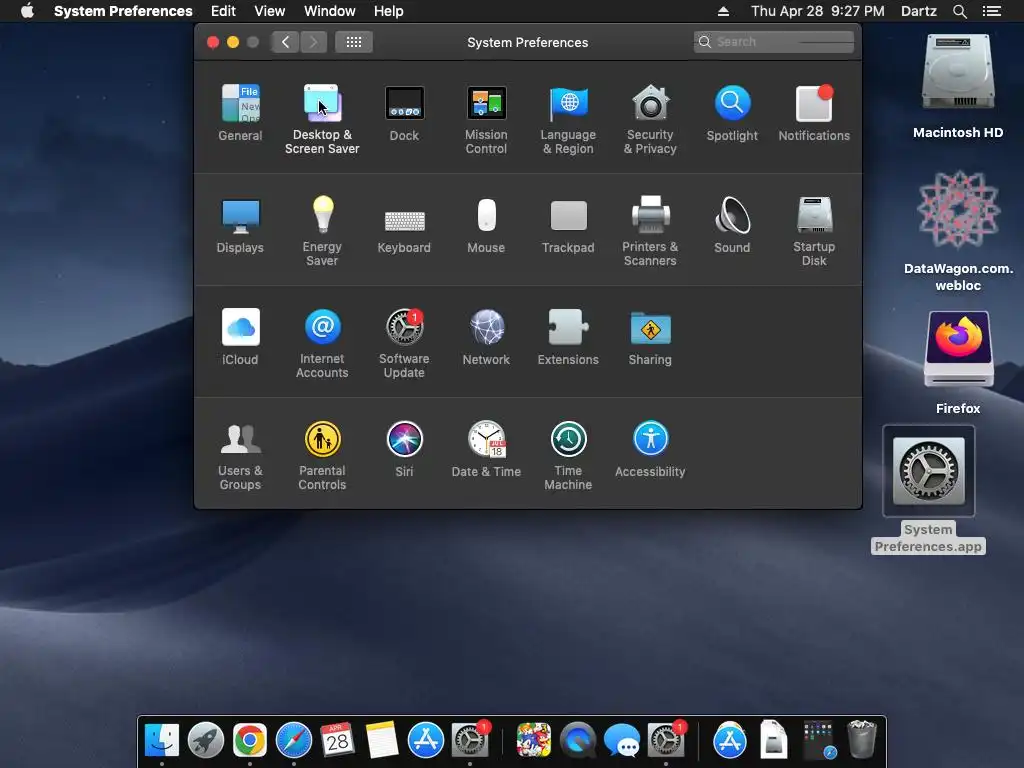Open the View menu
The width and height of the screenshot is (1024, 768).
point(270,11)
